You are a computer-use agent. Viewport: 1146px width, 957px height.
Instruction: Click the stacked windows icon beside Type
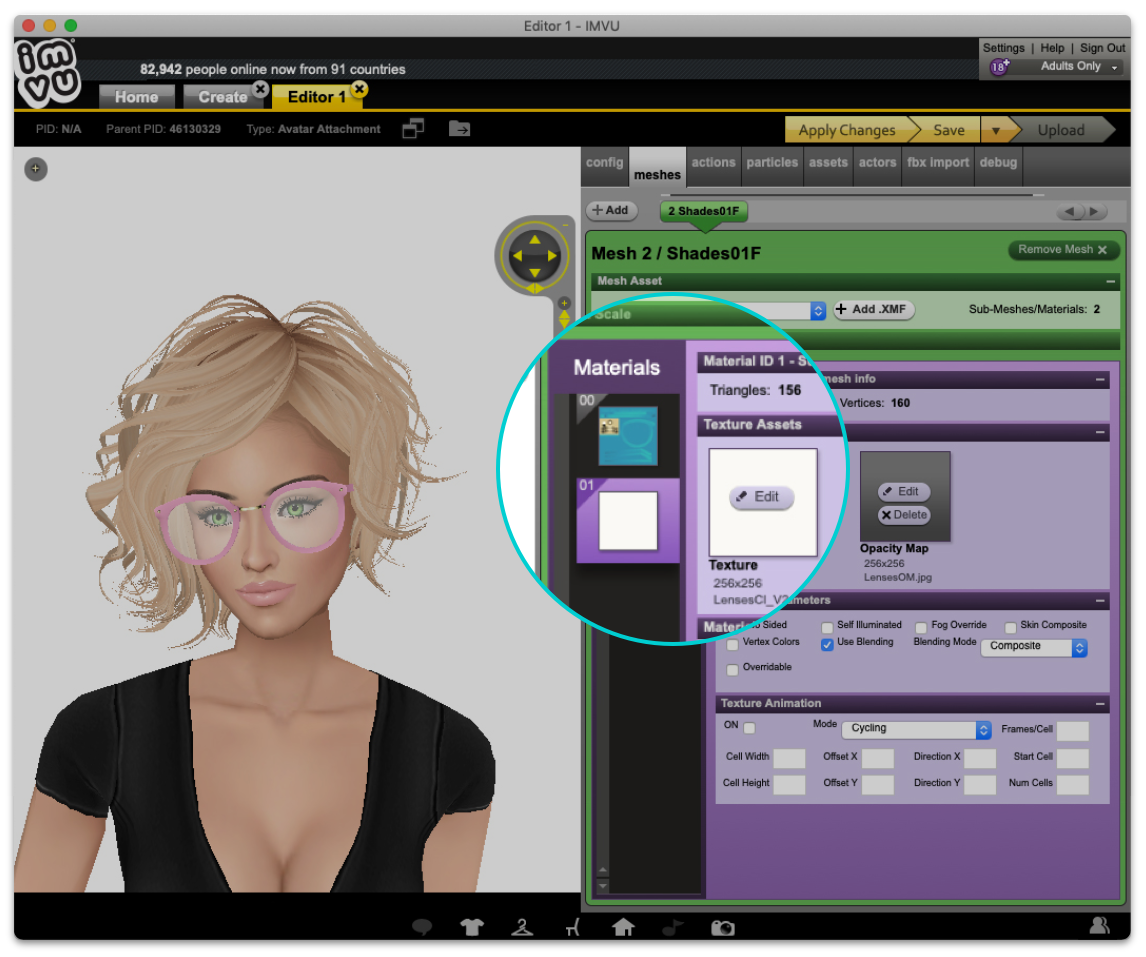(413, 129)
